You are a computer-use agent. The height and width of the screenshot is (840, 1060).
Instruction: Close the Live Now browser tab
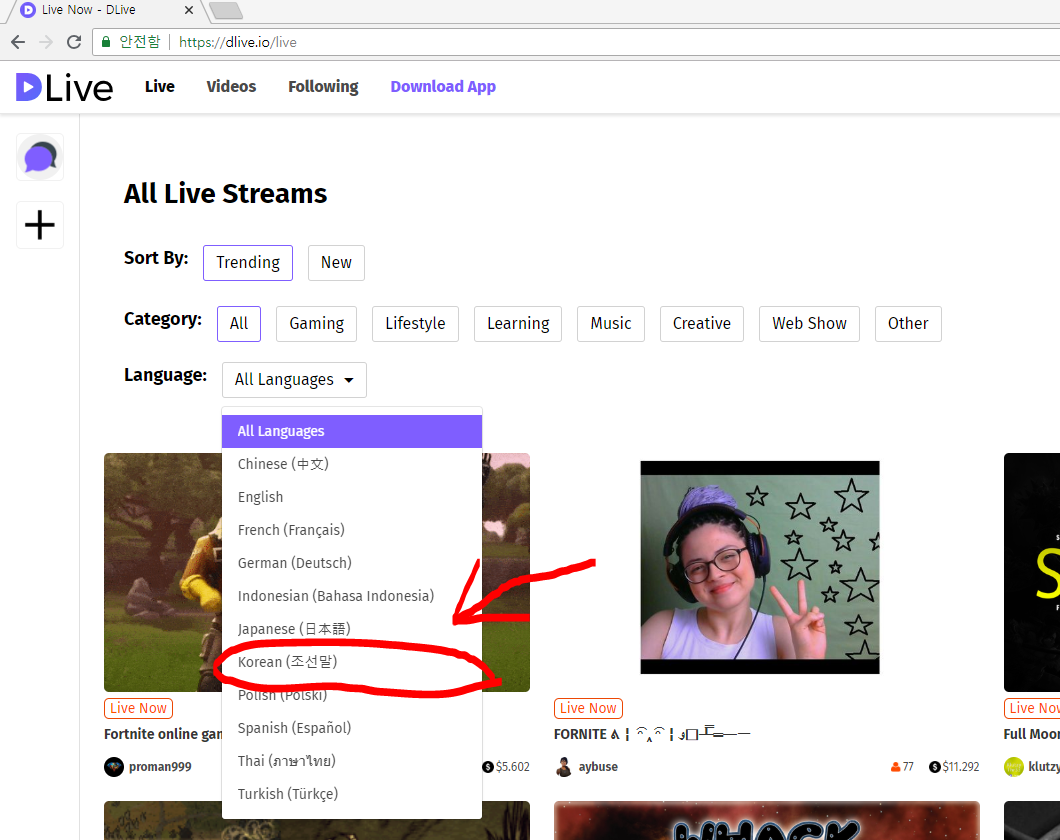189,10
